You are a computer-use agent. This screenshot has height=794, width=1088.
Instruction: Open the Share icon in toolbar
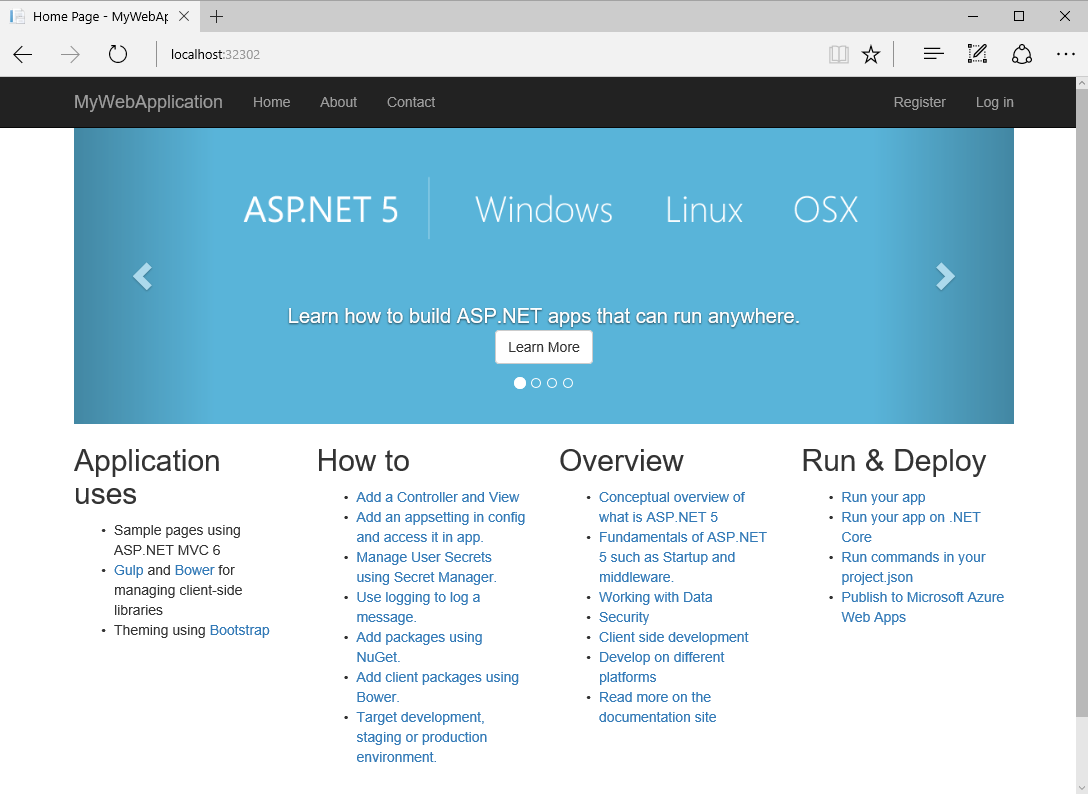1021,54
